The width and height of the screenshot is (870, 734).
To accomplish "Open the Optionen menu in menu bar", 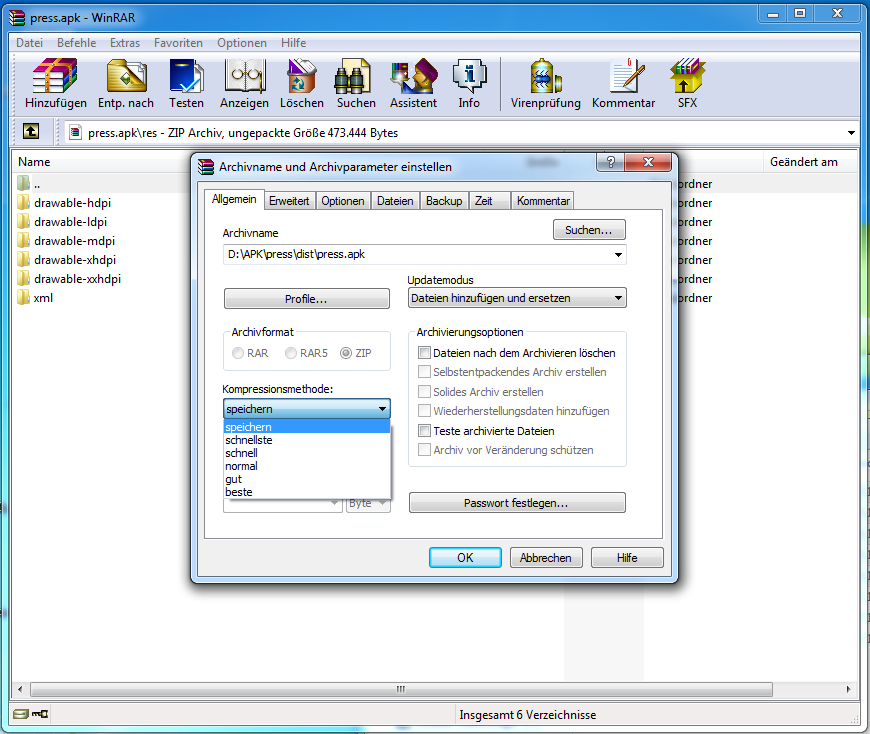I will [242, 43].
